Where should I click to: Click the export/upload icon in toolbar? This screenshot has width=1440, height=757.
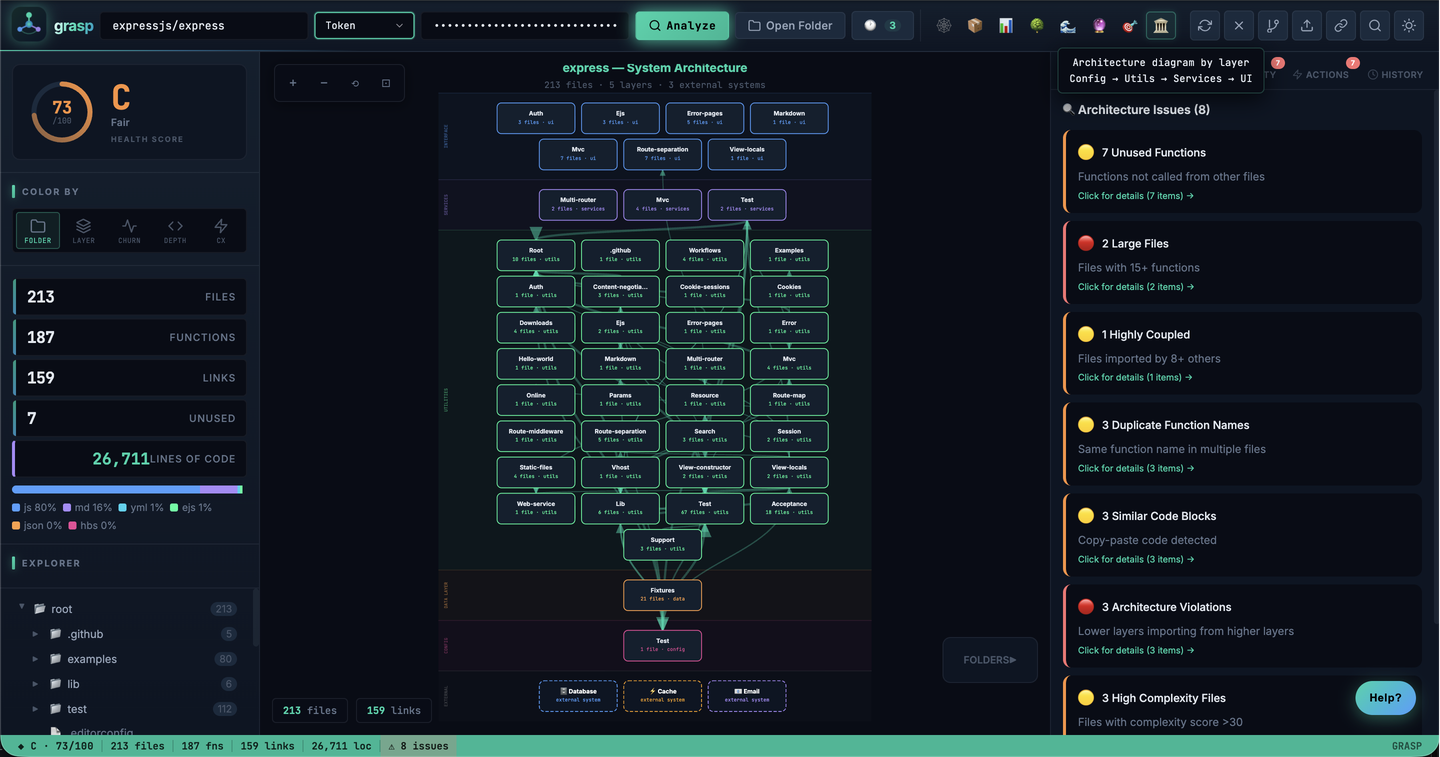(x=1306, y=25)
